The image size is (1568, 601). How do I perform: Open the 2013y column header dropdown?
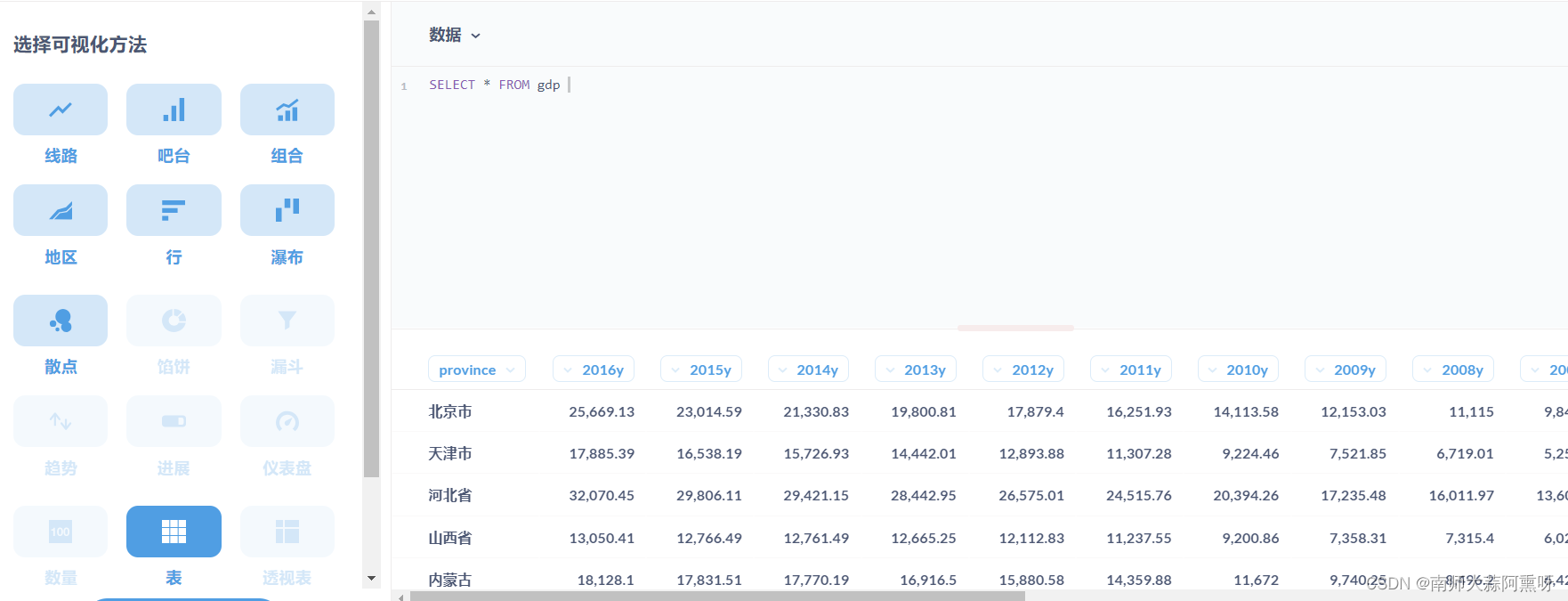pyautogui.click(x=916, y=370)
